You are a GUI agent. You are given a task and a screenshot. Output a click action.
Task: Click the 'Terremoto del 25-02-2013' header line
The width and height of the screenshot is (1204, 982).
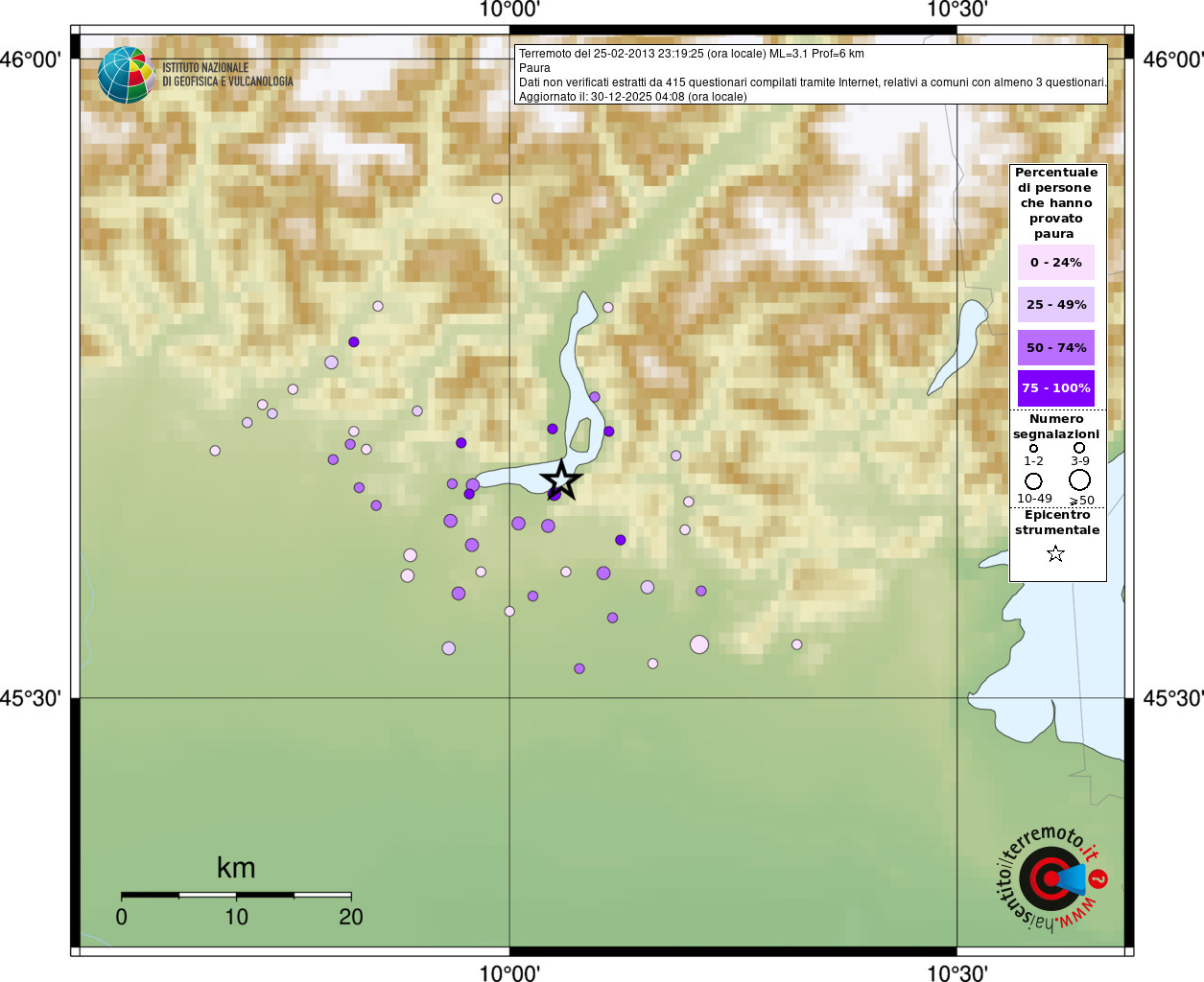(x=692, y=54)
